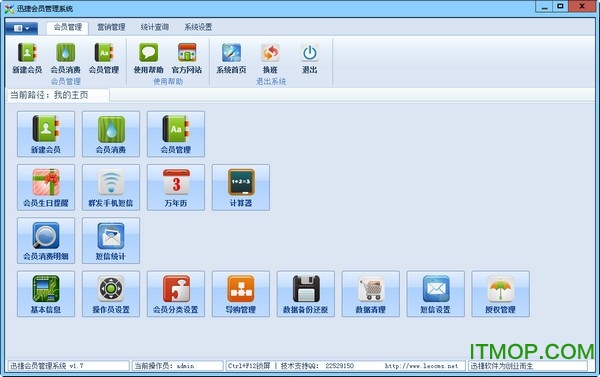Open 会员消费 from the ribbon toolbar

click(x=65, y=58)
